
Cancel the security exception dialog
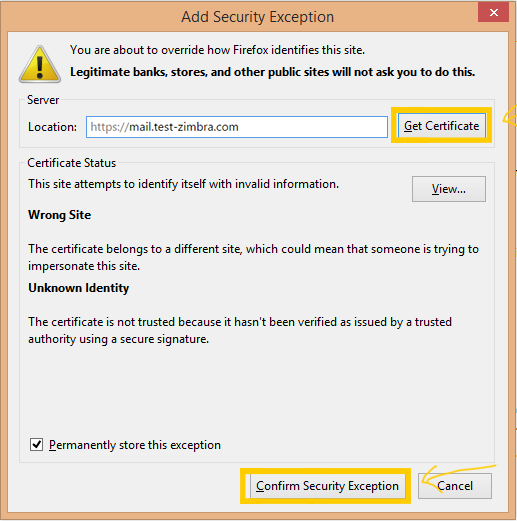[x=455, y=486]
